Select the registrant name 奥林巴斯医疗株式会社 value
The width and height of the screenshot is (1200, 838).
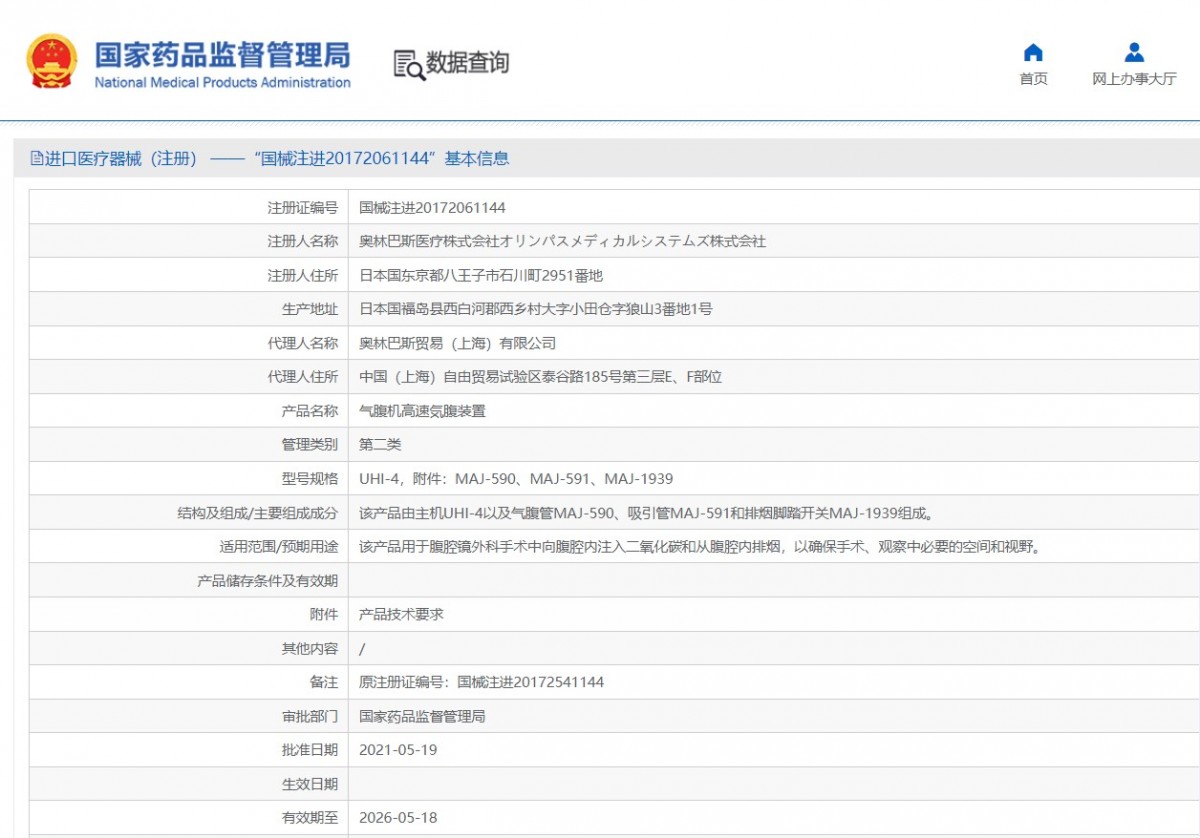coord(562,241)
